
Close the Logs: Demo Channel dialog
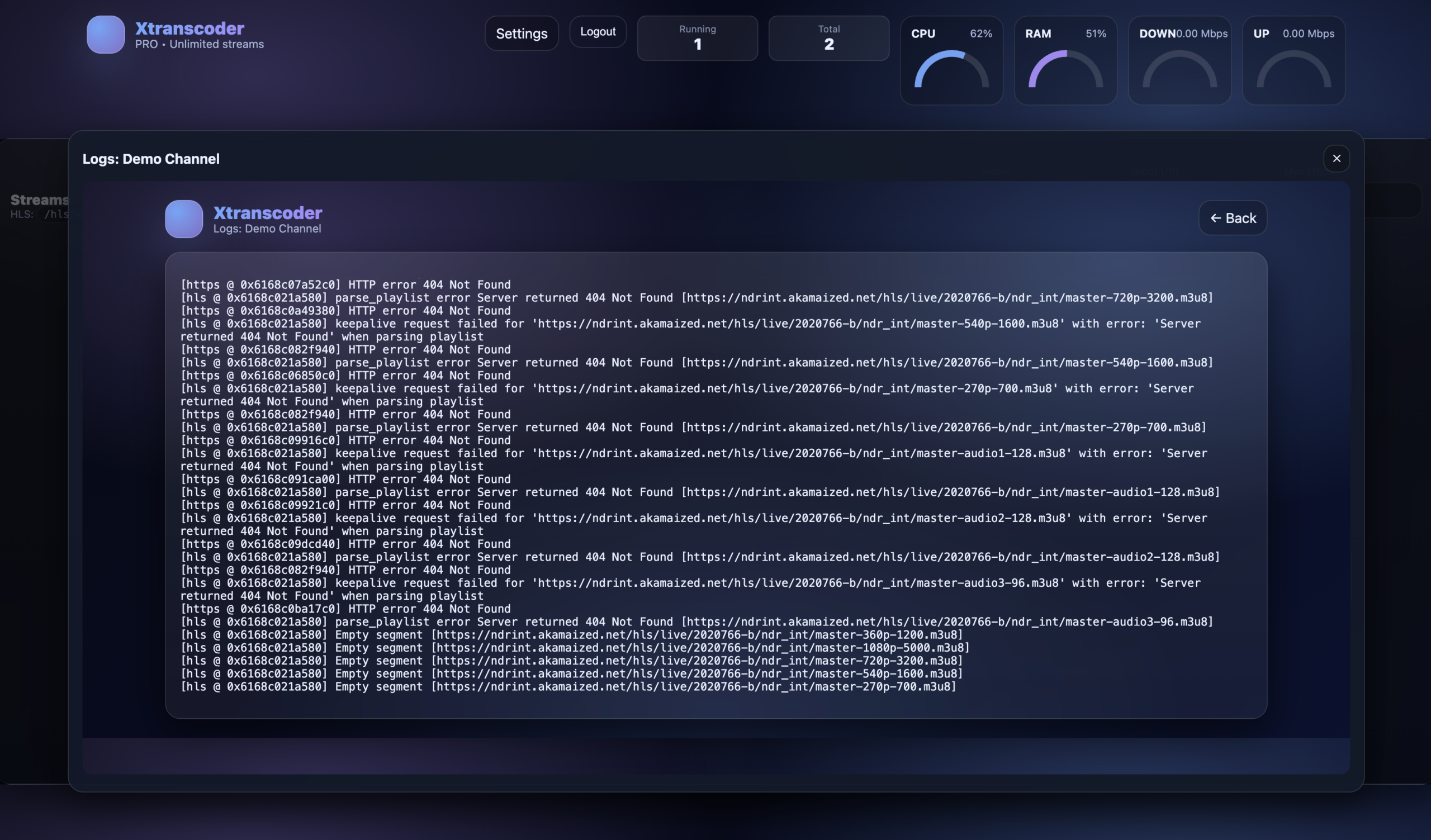tap(1336, 158)
